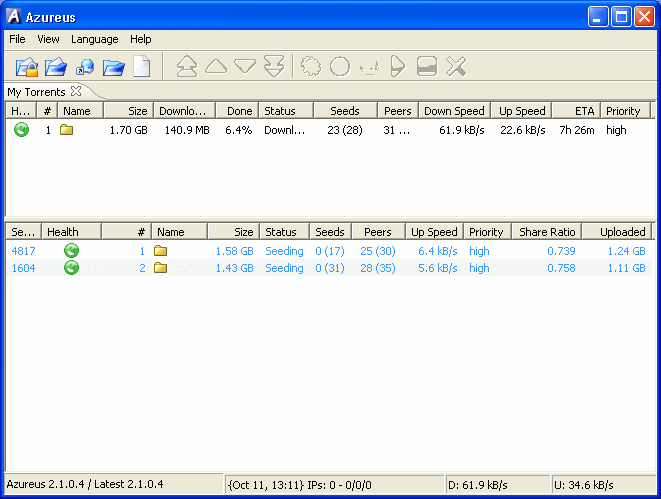Open the View menu
The height and width of the screenshot is (499, 661).
click(x=48, y=39)
